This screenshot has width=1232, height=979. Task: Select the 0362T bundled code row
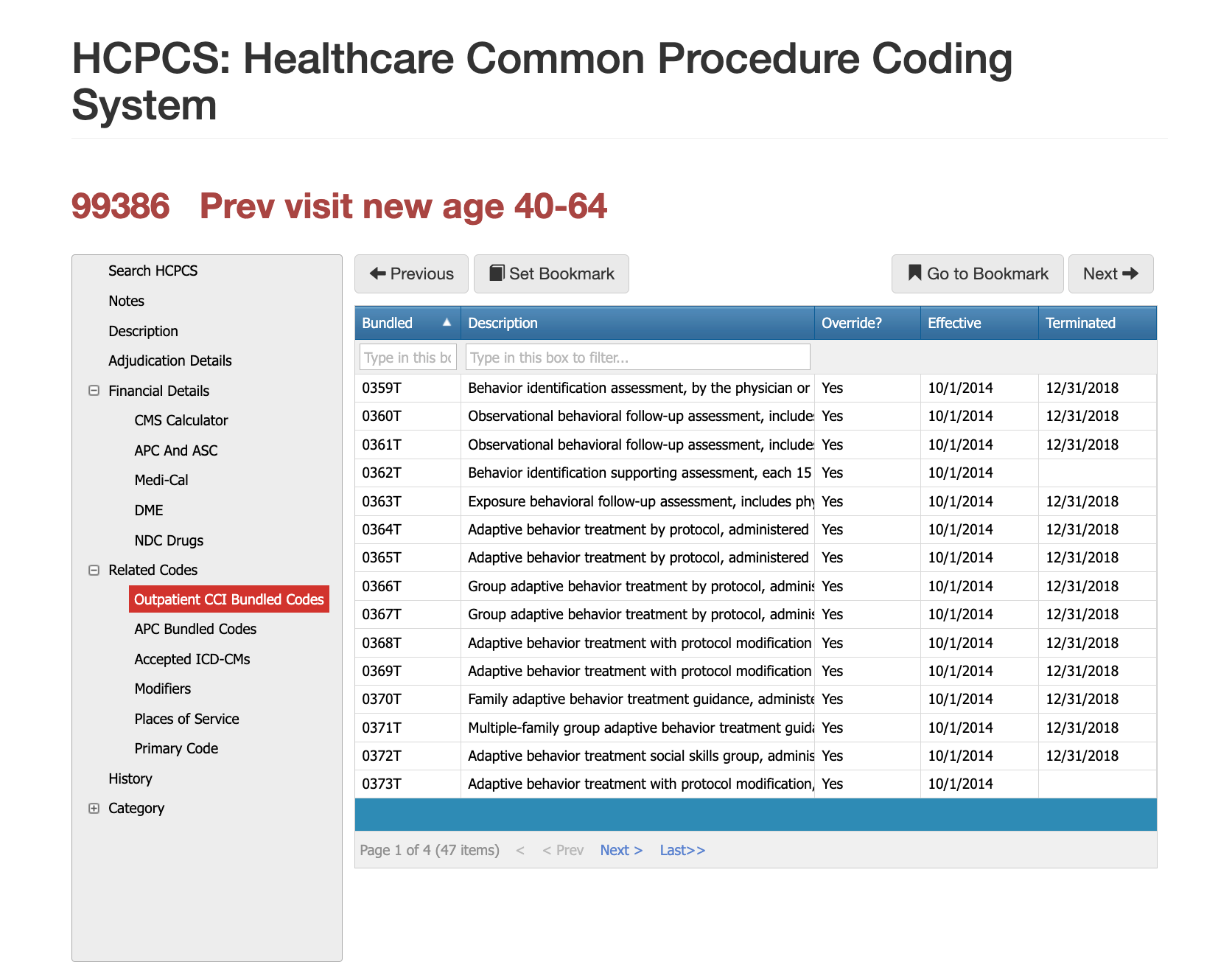[x=382, y=473]
